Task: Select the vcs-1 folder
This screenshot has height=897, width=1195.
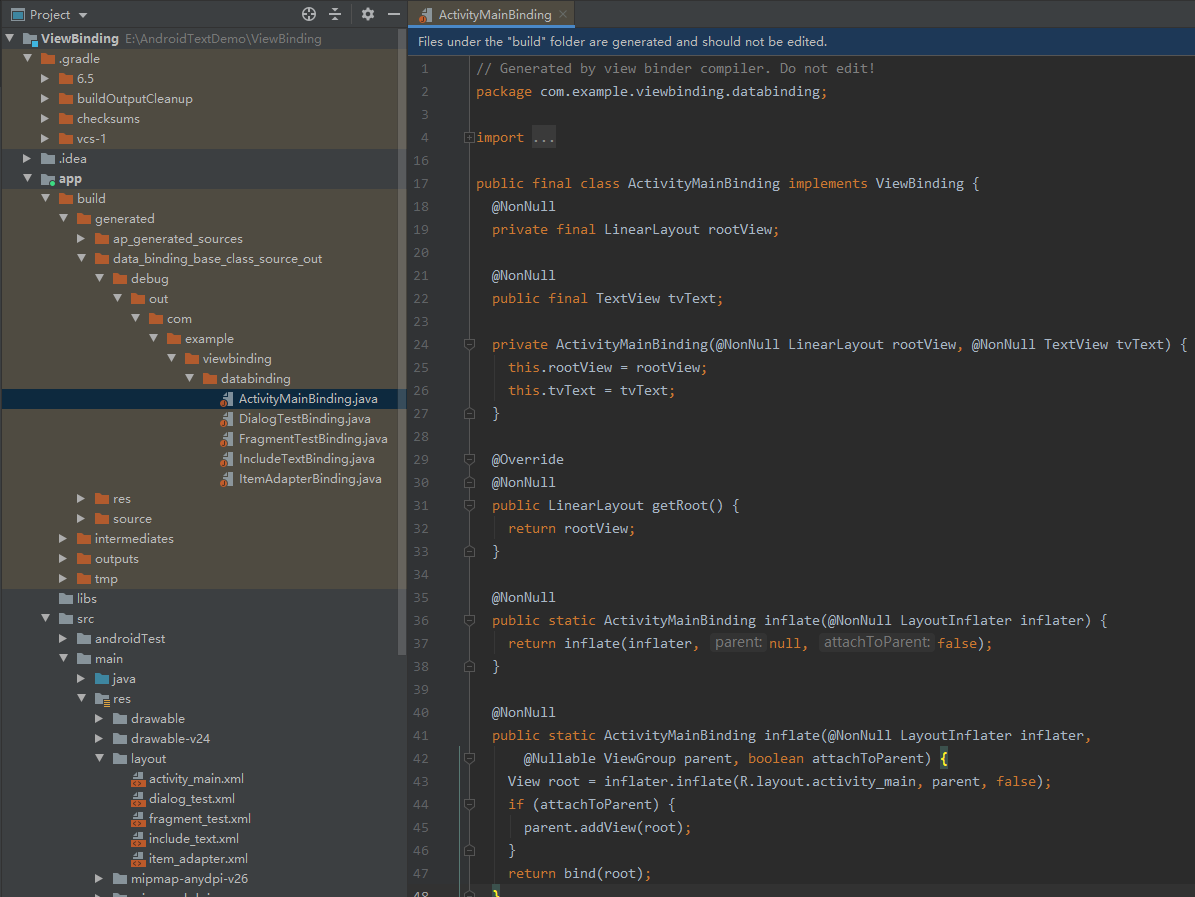Action: tap(91, 139)
